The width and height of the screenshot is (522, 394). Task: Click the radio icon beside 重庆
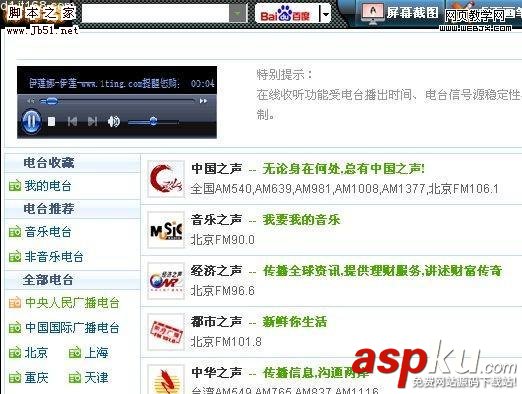15,378
